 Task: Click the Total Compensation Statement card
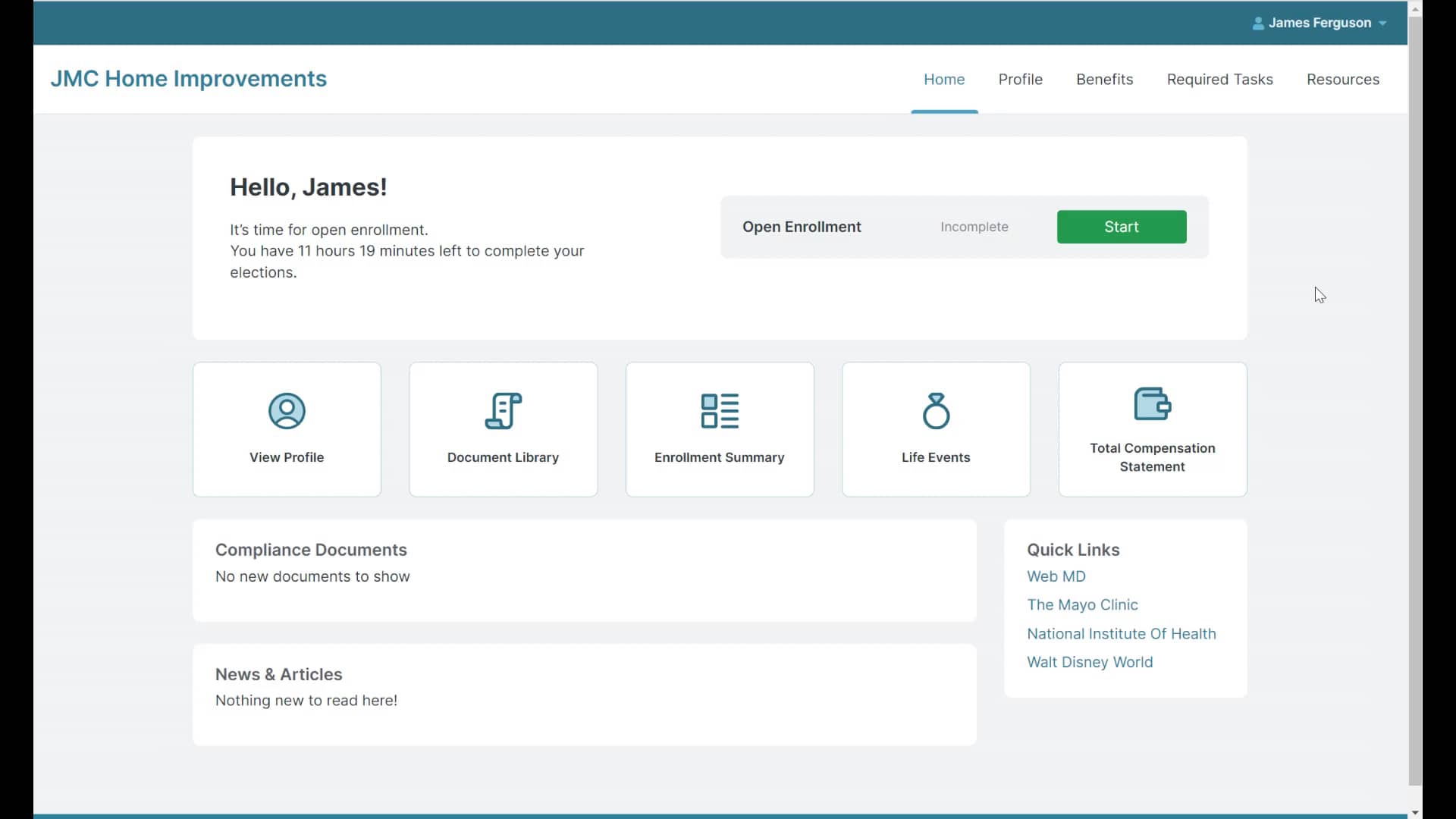pyautogui.click(x=1152, y=428)
